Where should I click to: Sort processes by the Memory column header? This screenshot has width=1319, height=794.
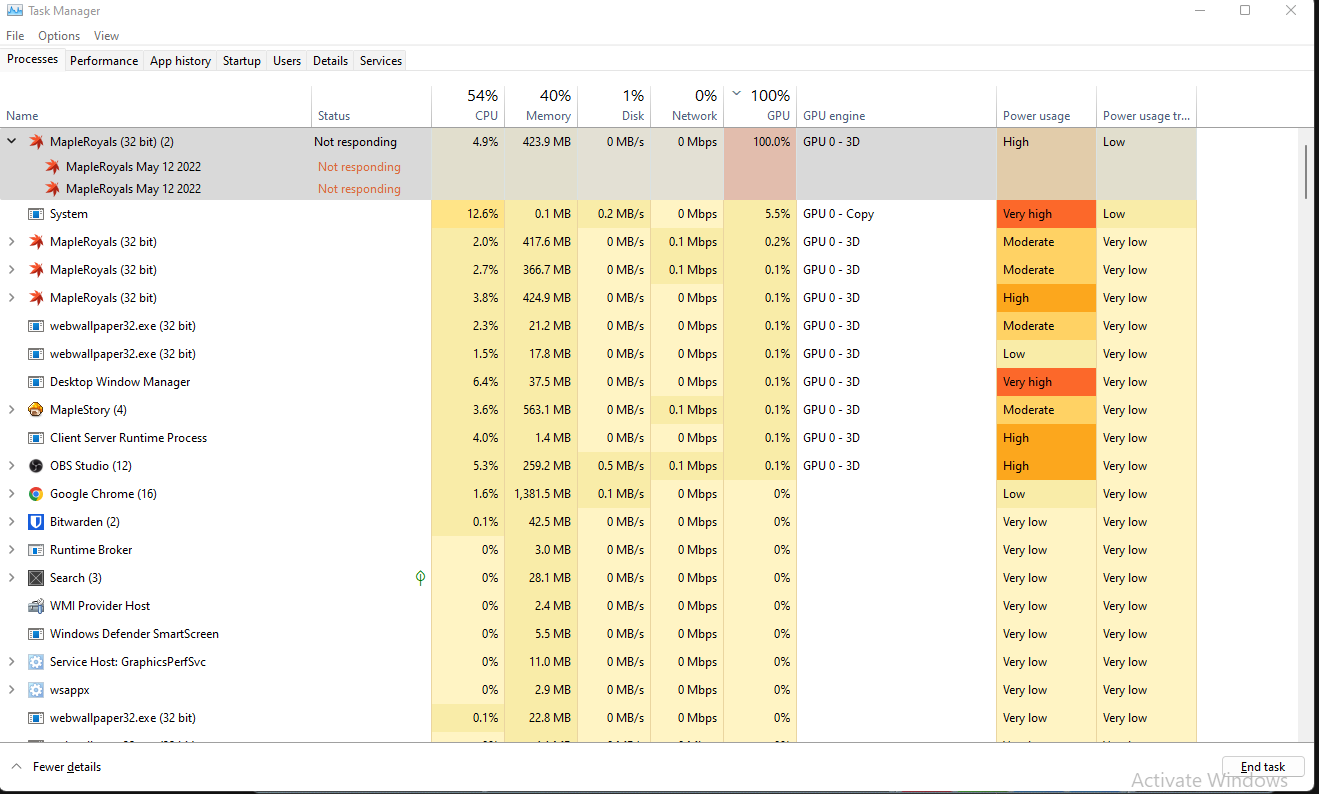pos(541,106)
